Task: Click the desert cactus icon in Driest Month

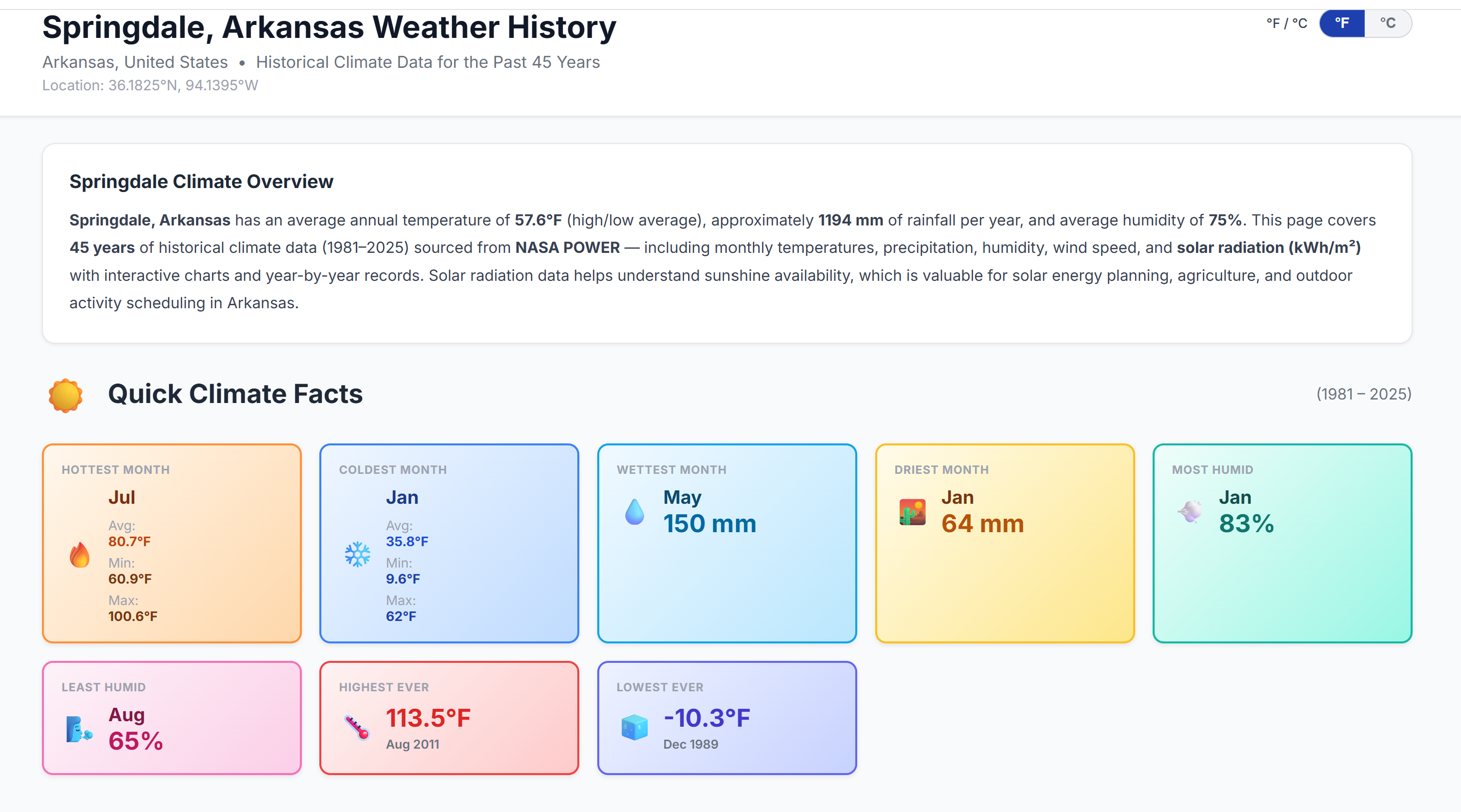Action: 912,511
